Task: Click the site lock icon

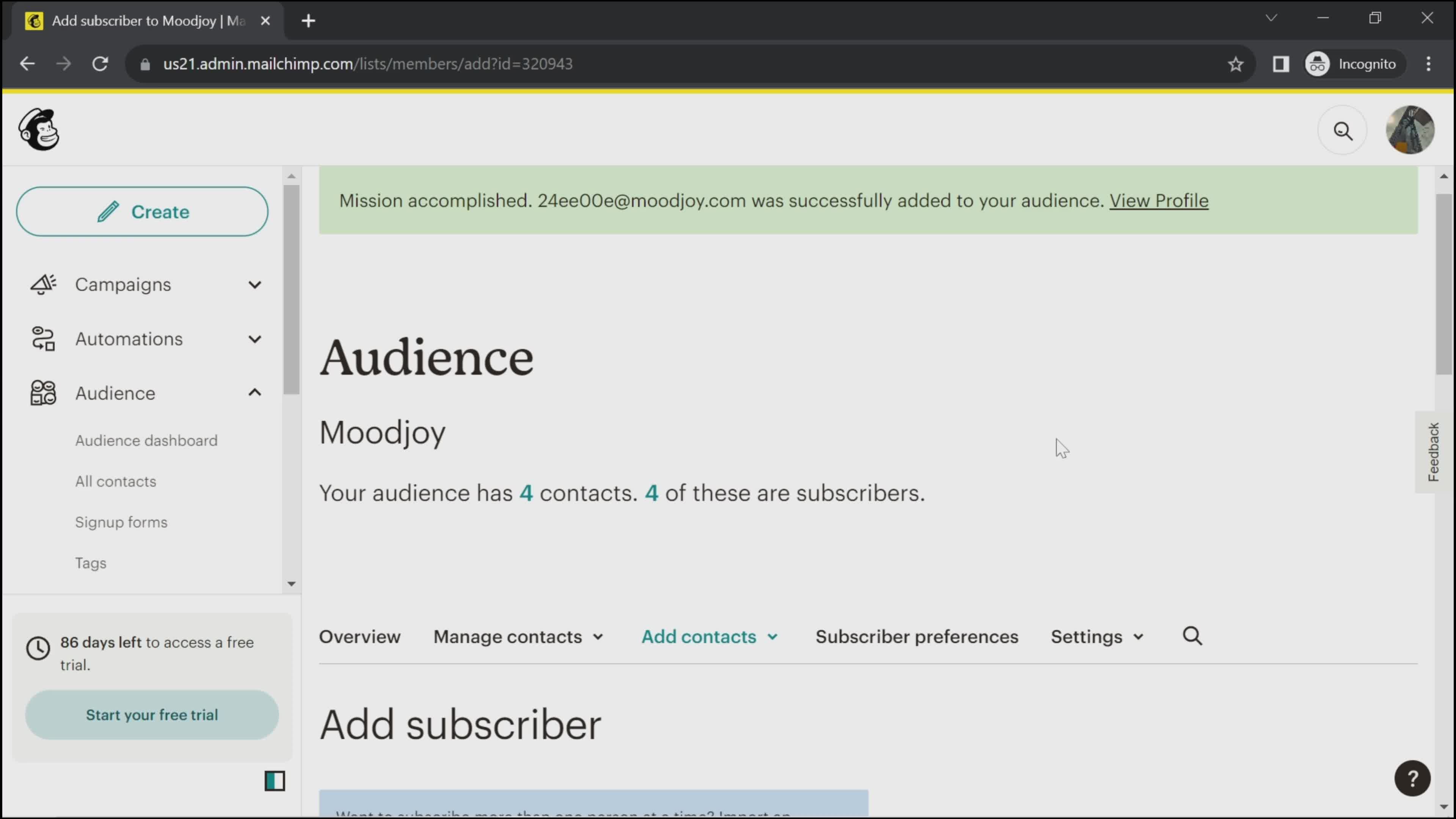Action: tap(145, 64)
